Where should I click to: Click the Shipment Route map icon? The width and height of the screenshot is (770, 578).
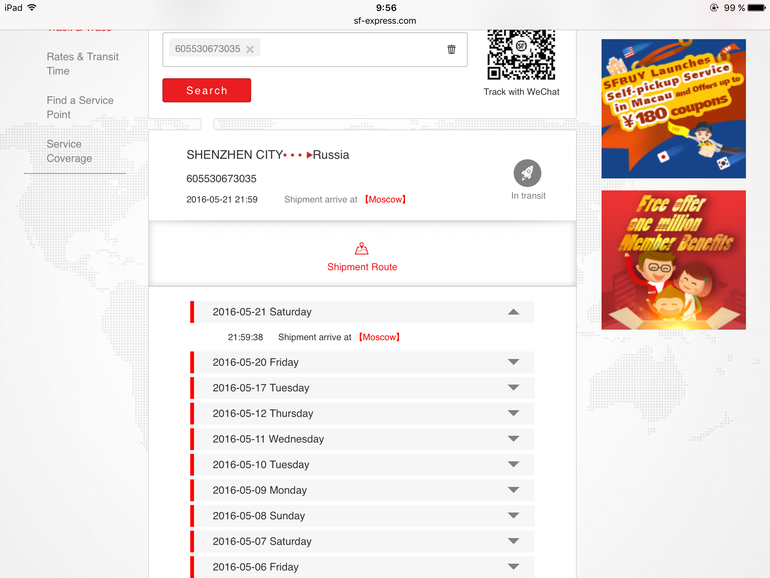pyautogui.click(x=361, y=249)
